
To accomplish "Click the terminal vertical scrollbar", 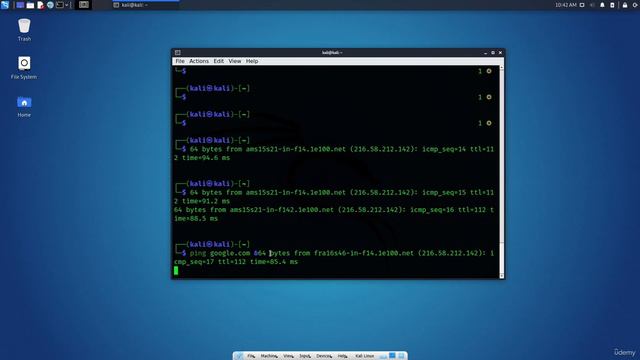I will pos(502,172).
